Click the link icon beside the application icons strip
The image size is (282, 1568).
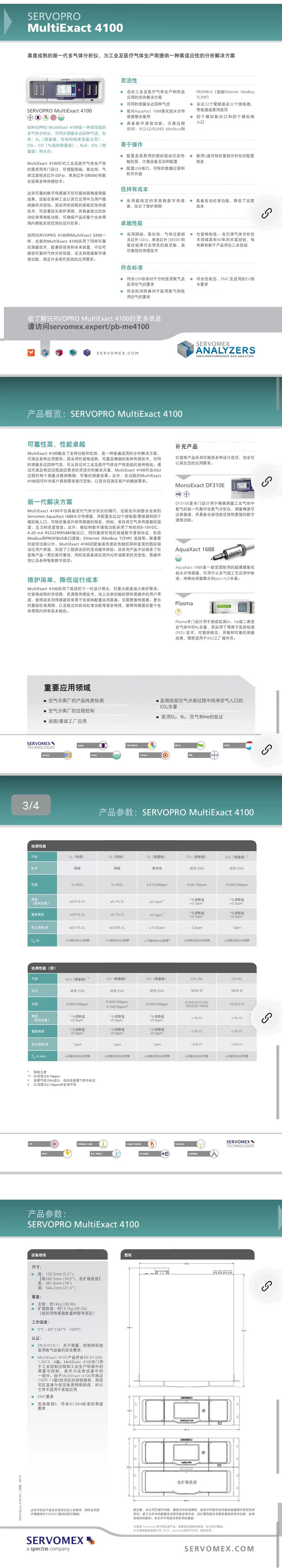click(x=266, y=749)
